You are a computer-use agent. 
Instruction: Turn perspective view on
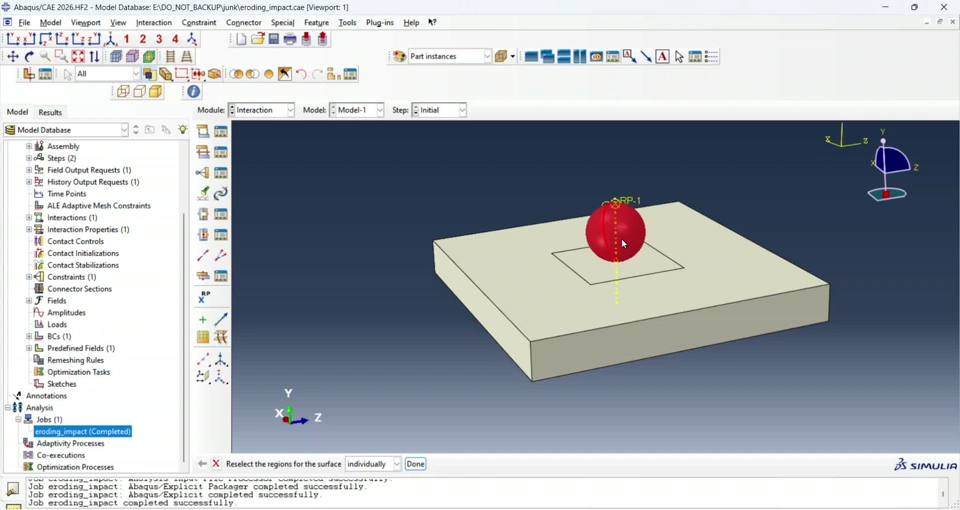[187, 56]
